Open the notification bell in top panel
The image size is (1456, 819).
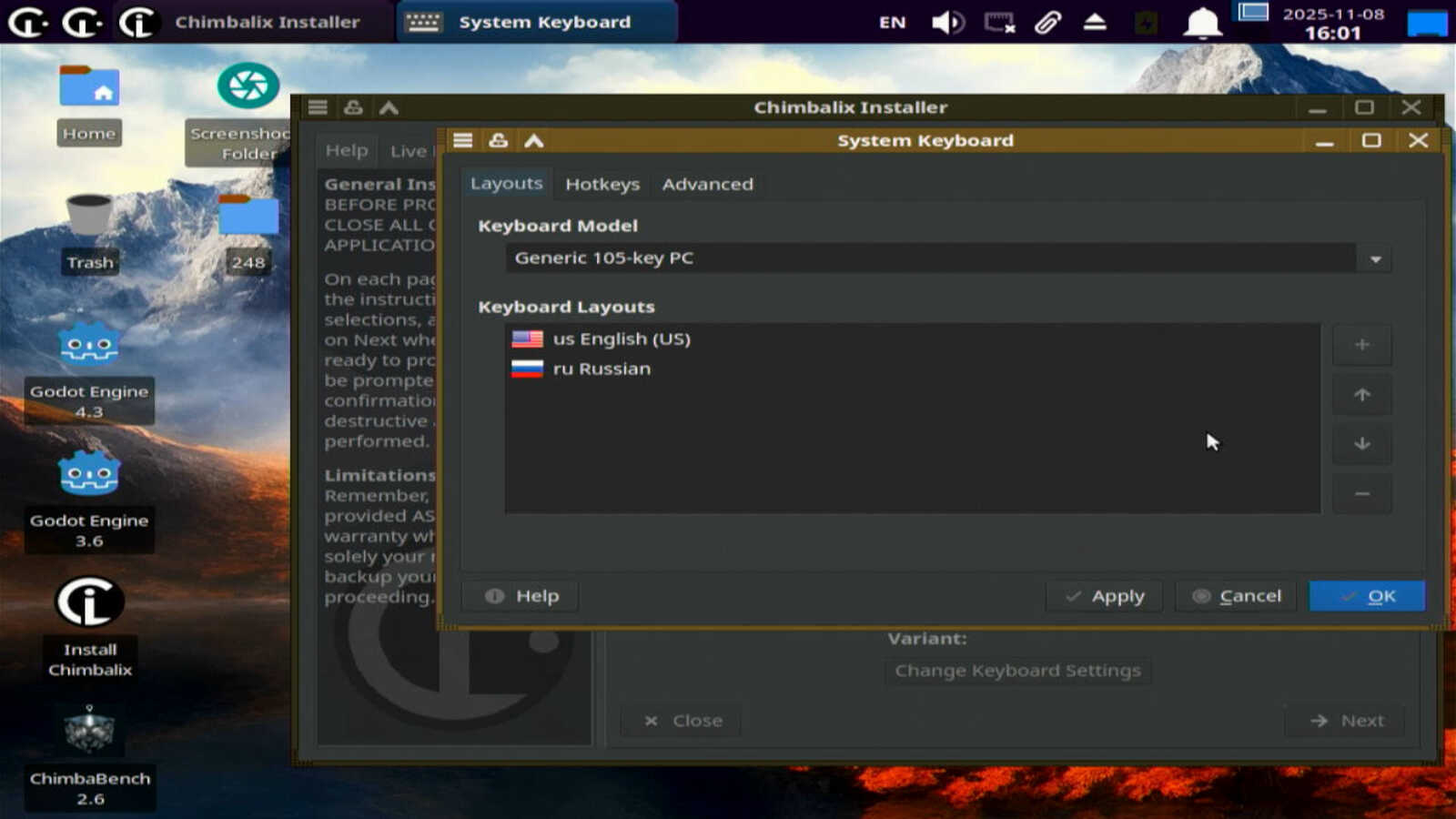point(1202,22)
